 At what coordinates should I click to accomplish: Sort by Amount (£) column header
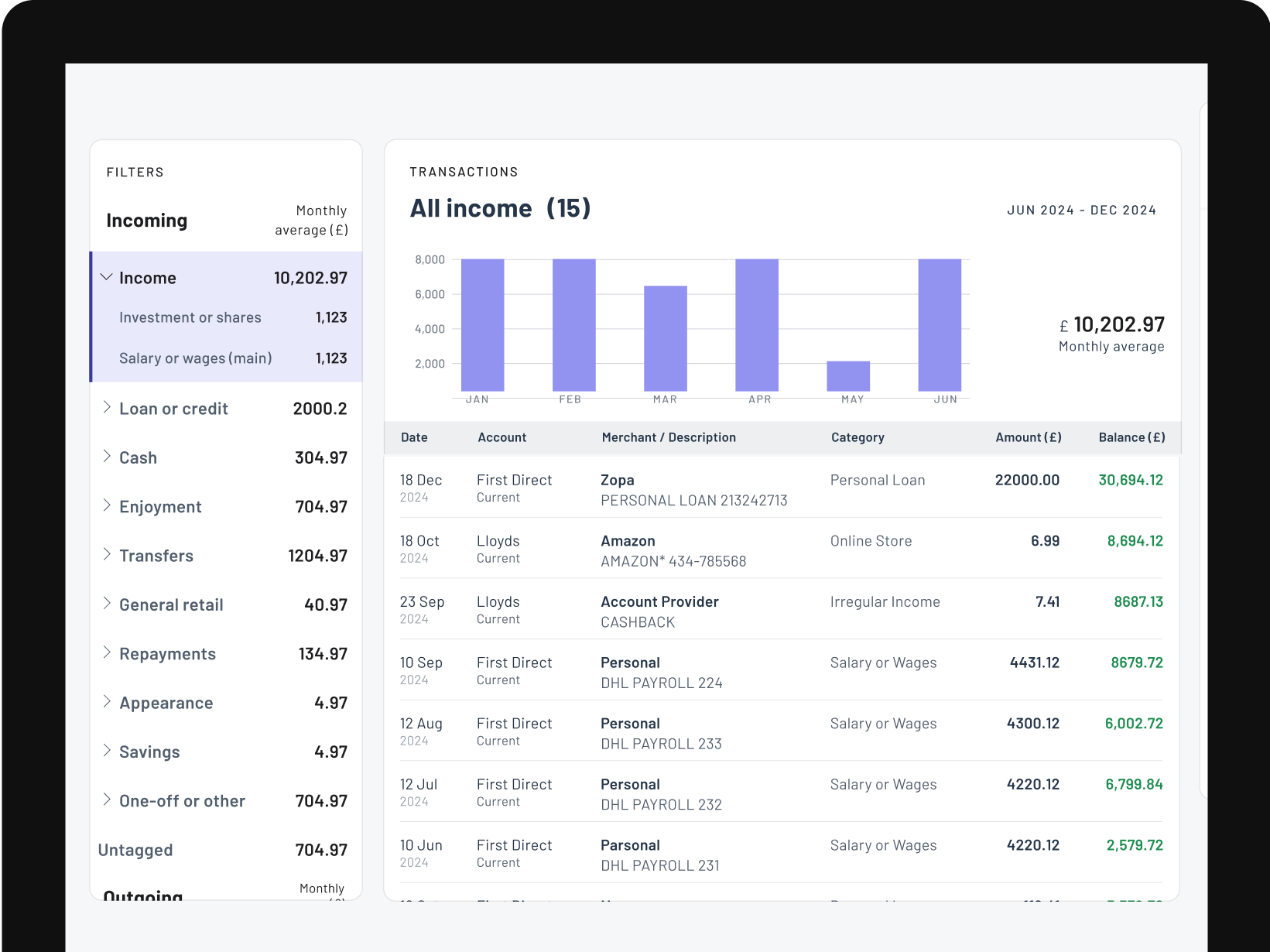pos(1028,437)
